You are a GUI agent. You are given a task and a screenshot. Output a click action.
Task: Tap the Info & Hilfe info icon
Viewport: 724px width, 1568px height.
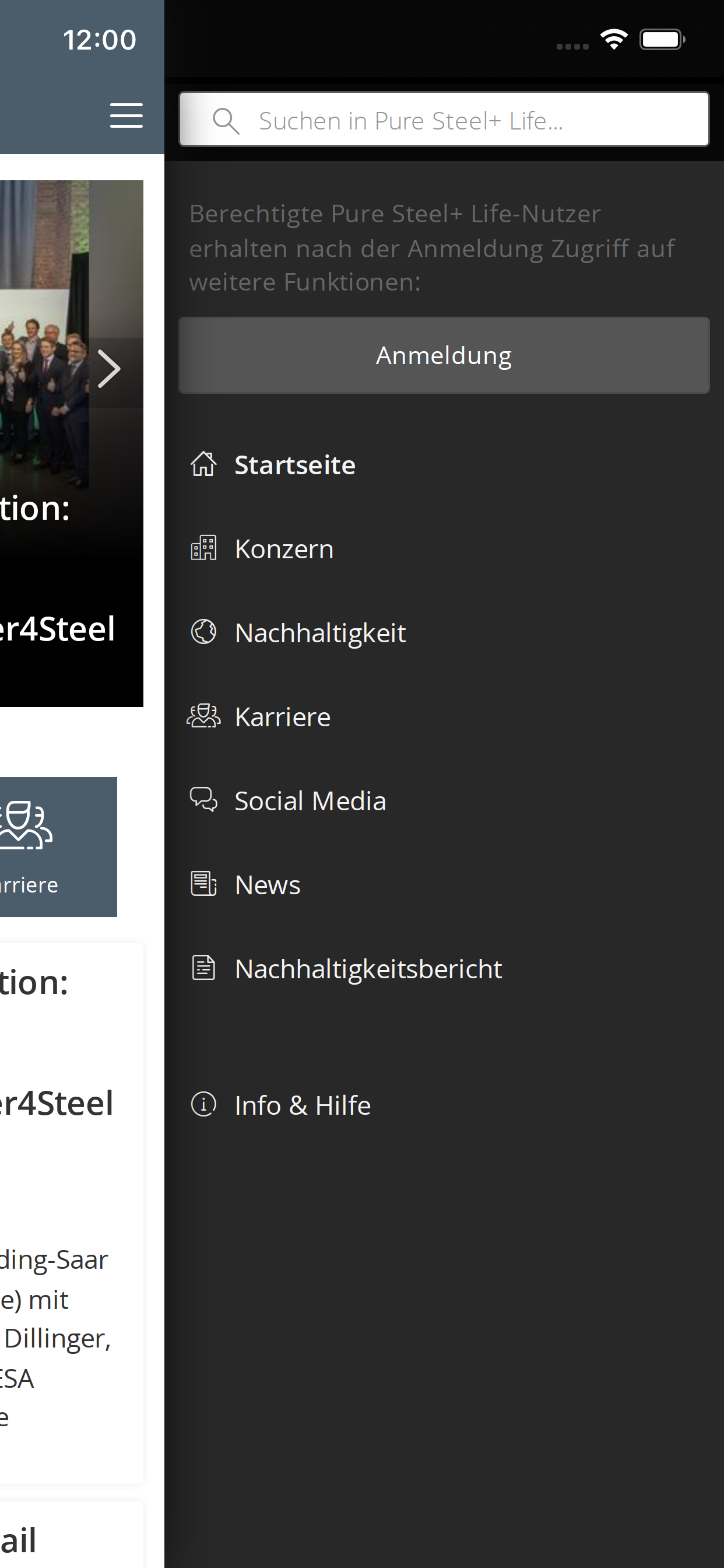coord(203,1105)
